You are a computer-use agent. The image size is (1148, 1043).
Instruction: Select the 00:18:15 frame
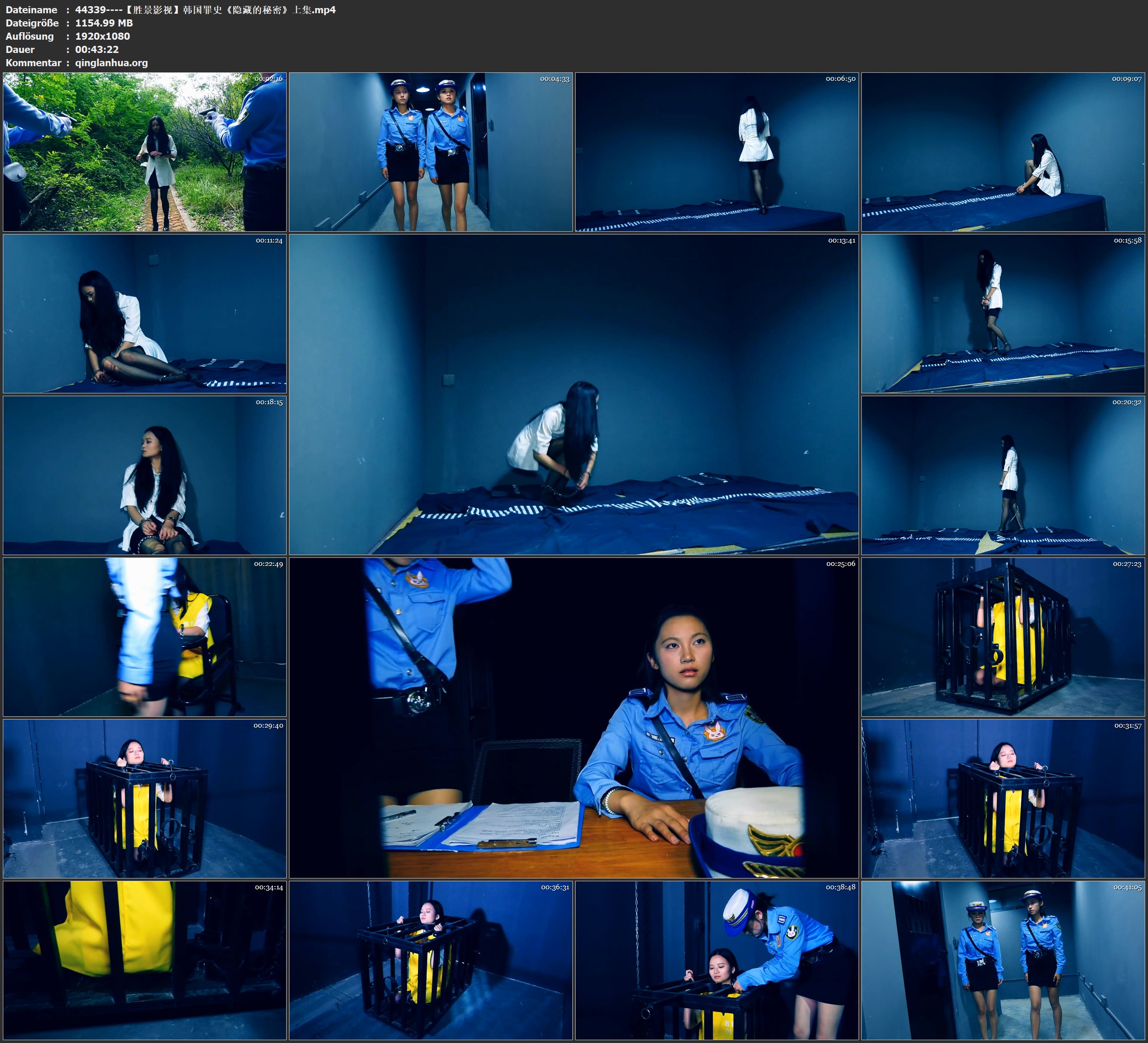tap(145, 475)
